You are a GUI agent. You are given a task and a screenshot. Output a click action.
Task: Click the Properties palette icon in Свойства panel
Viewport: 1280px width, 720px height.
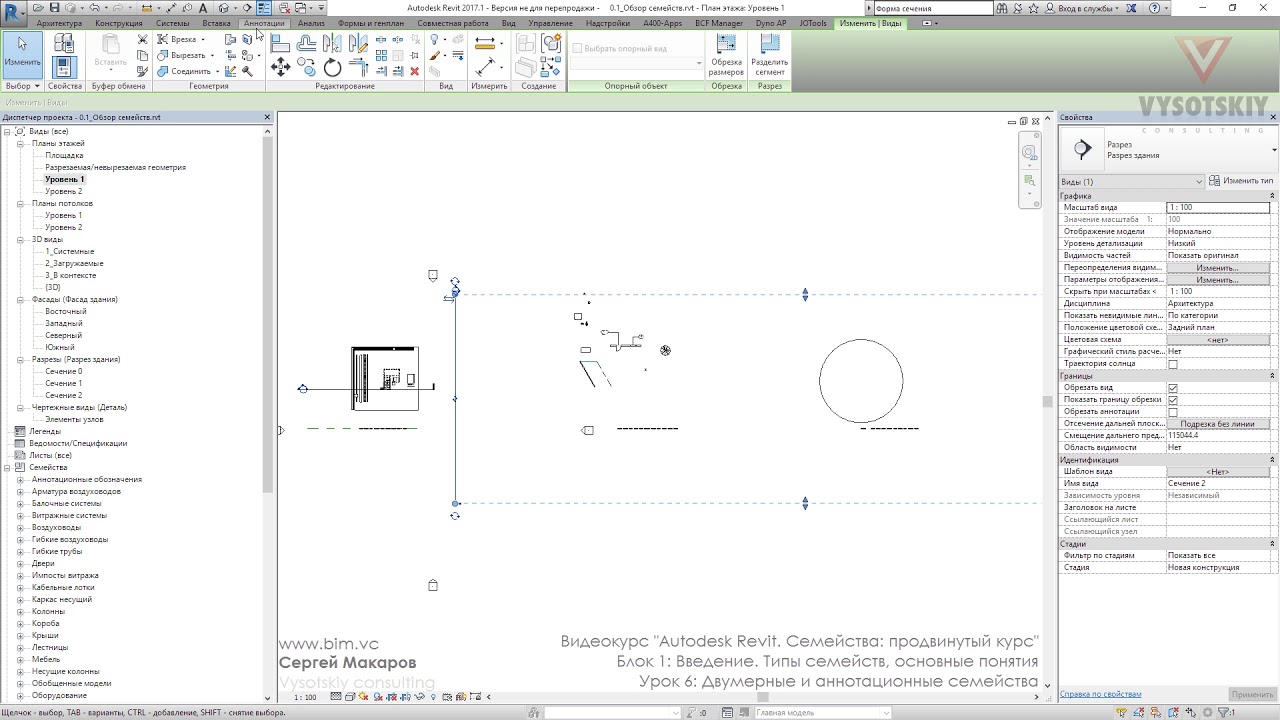tap(64, 67)
